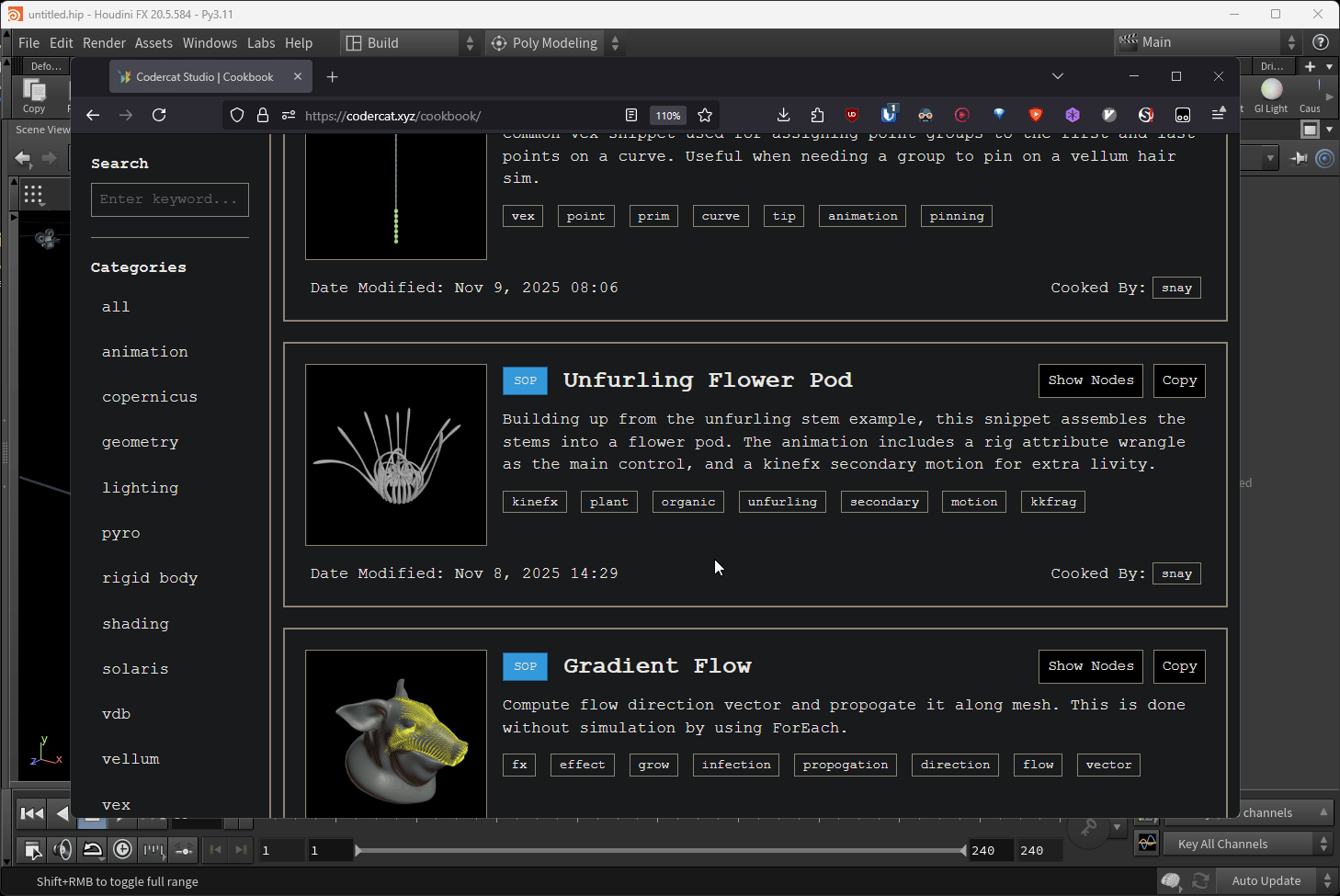Jump to first frame in playbar

click(32, 813)
